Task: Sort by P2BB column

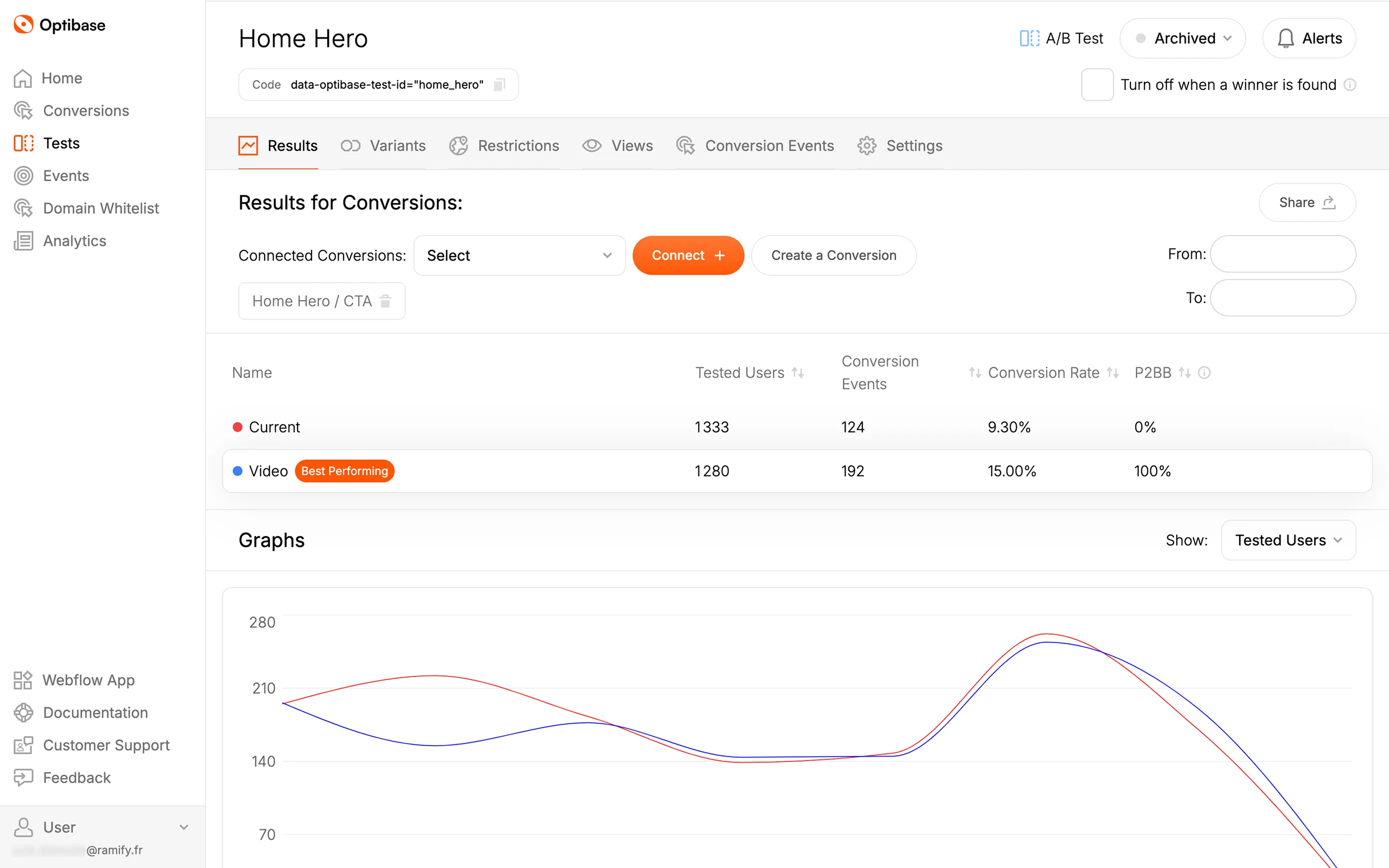Action: tap(1184, 372)
